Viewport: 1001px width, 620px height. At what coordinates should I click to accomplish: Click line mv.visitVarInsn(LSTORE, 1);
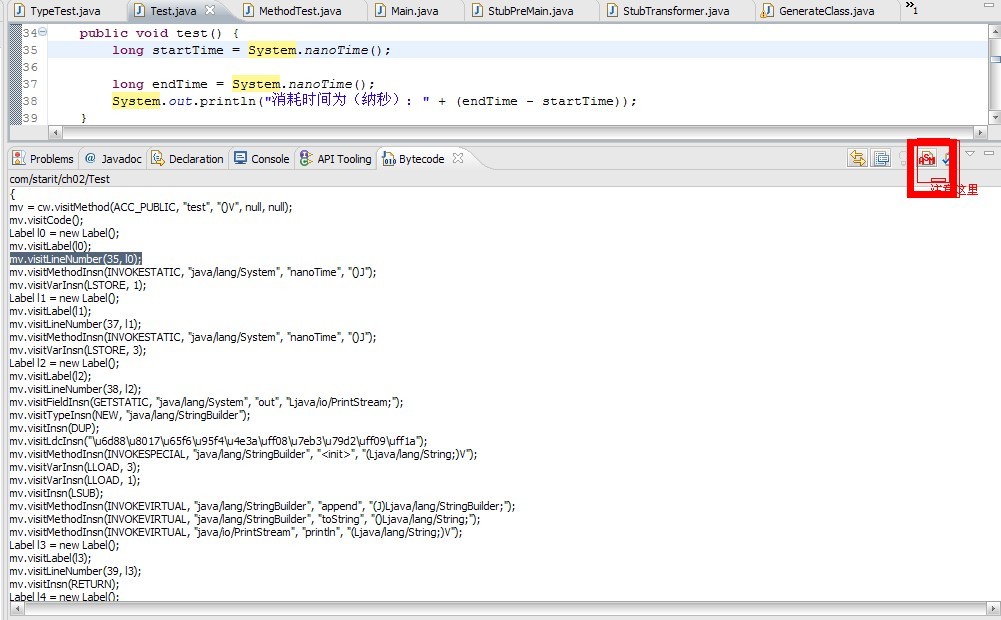click(x=77, y=285)
